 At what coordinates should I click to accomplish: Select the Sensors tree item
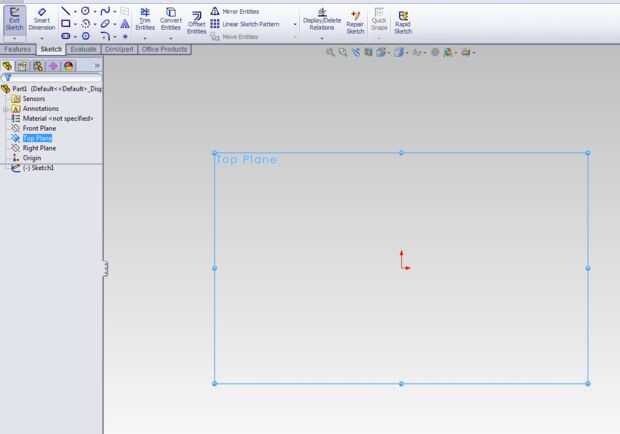[x=28, y=99]
